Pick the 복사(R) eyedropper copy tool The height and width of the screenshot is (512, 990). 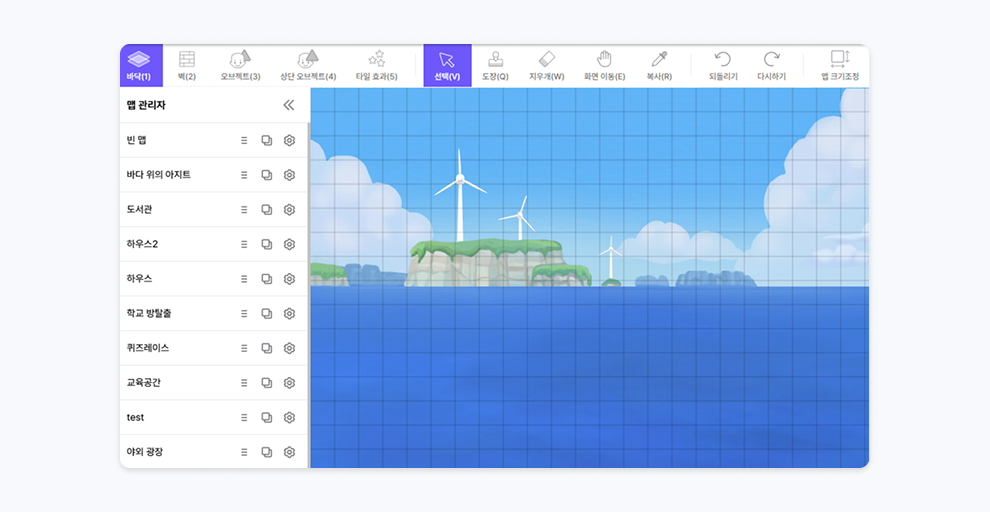click(659, 66)
